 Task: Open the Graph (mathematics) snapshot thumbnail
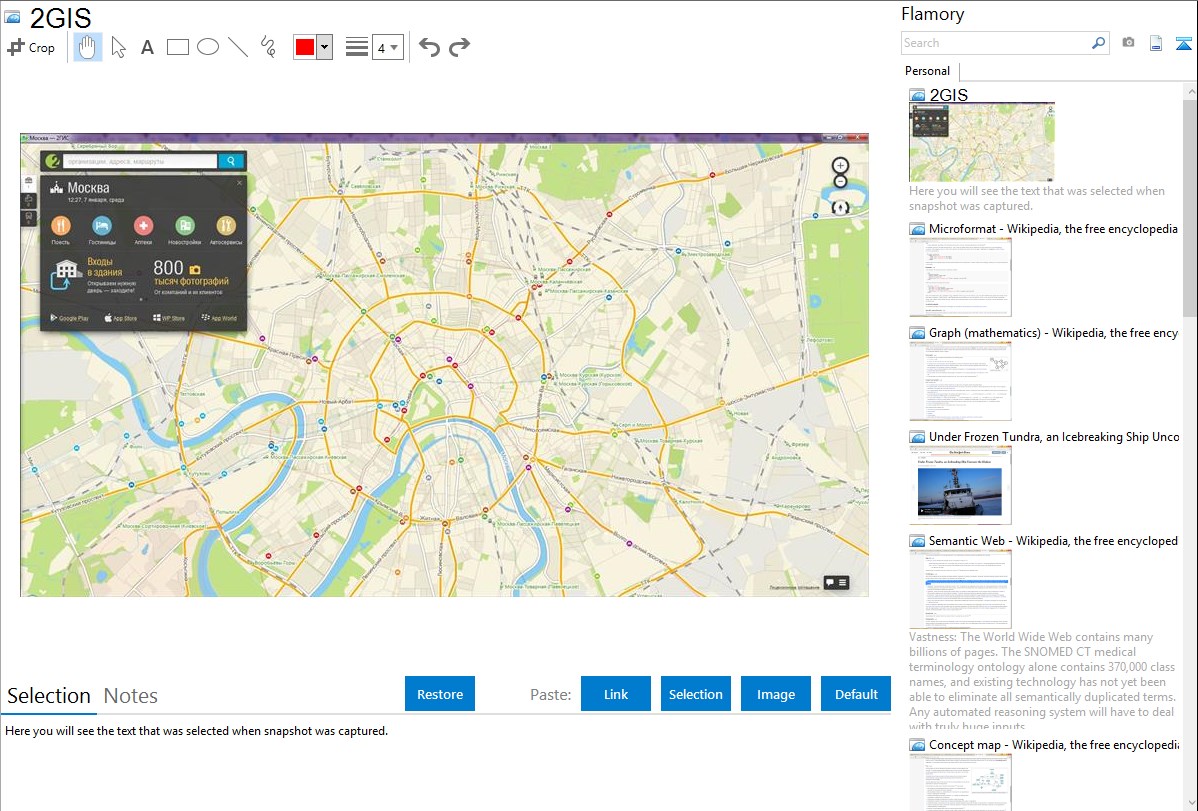[960, 381]
